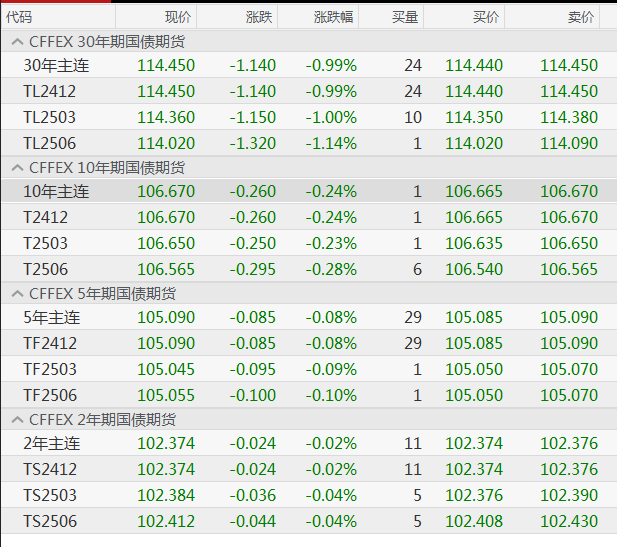
Task: Open the TL2506 contract
Action: point(50,144)
